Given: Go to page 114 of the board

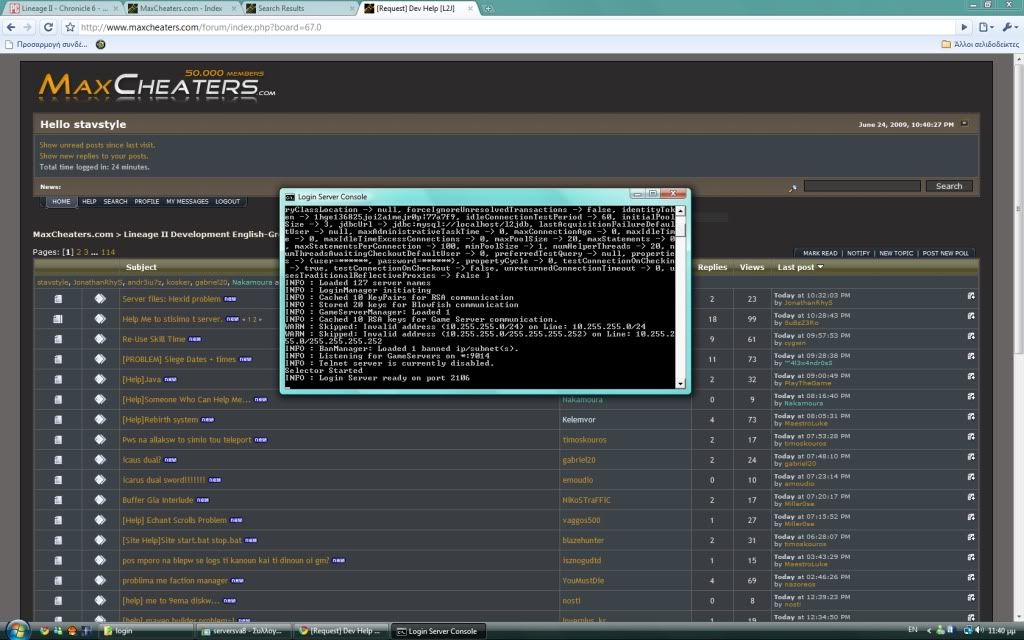Looking at the screenshot, I should pos(108,252).
